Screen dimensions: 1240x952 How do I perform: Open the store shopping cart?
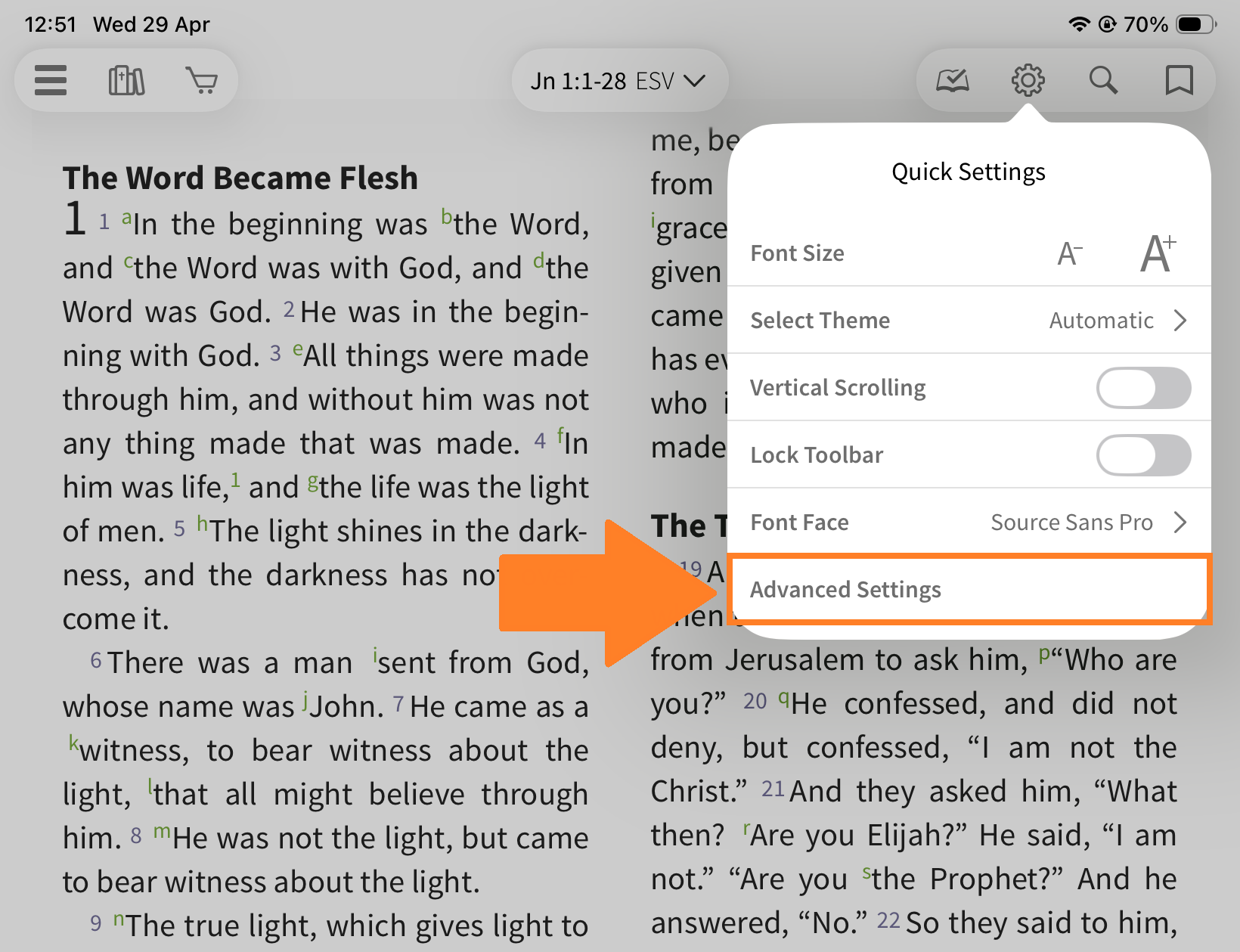click(x=202, y=80)
